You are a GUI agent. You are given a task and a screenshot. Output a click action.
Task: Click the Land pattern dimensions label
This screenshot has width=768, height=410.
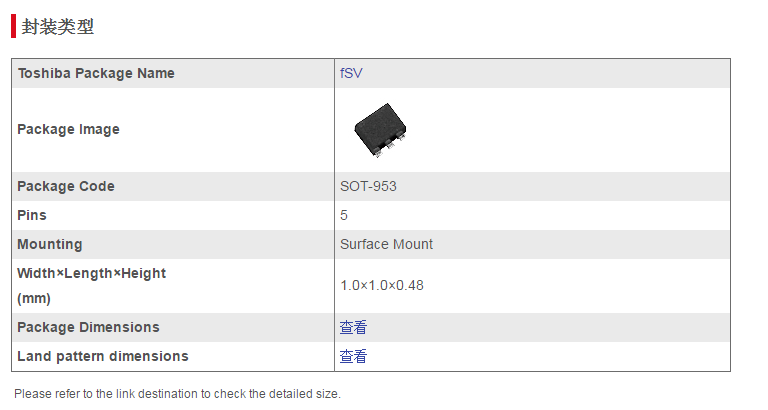coord(103,356)
